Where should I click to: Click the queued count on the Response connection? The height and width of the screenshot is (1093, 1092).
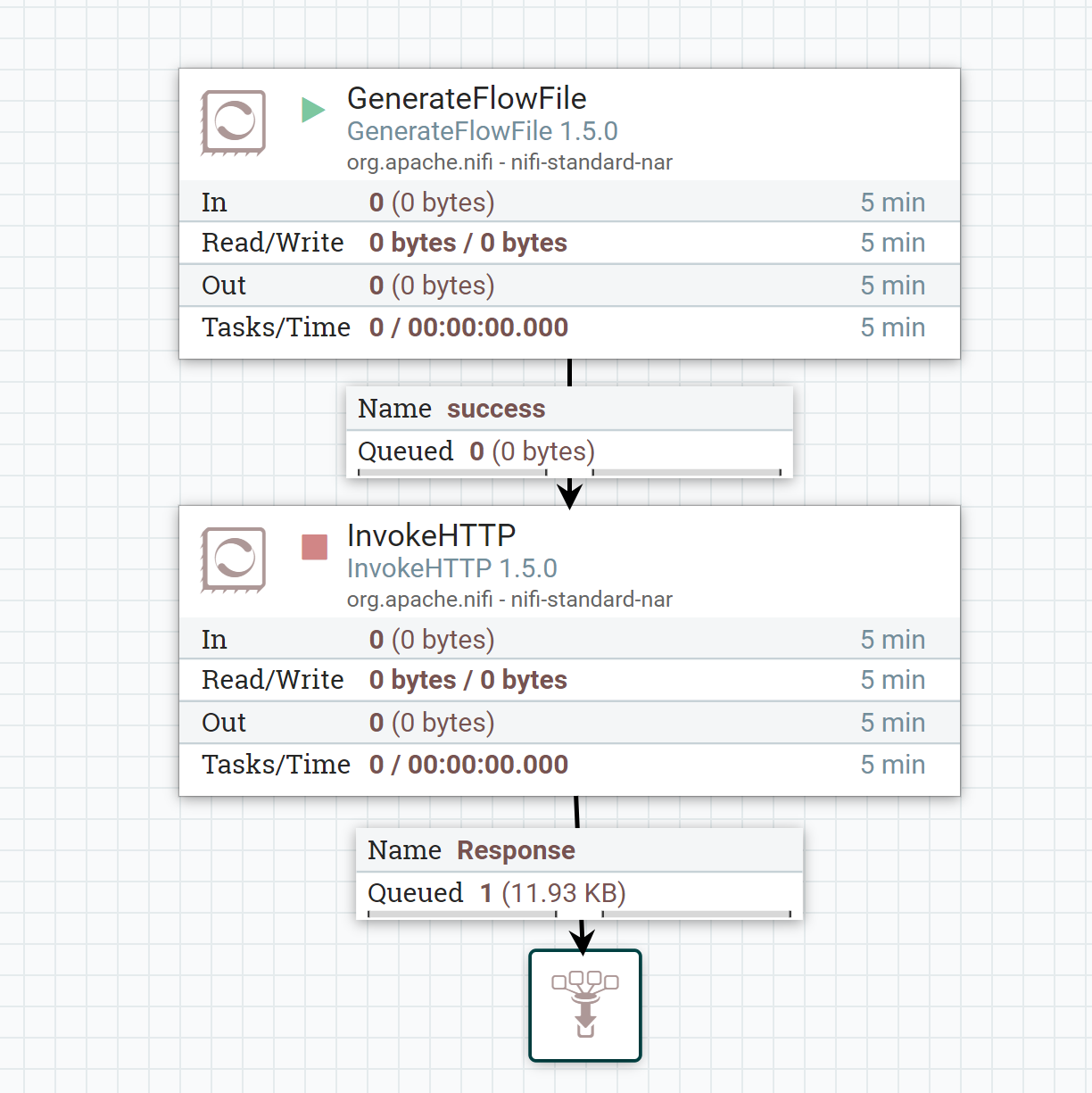coord(485,892)
